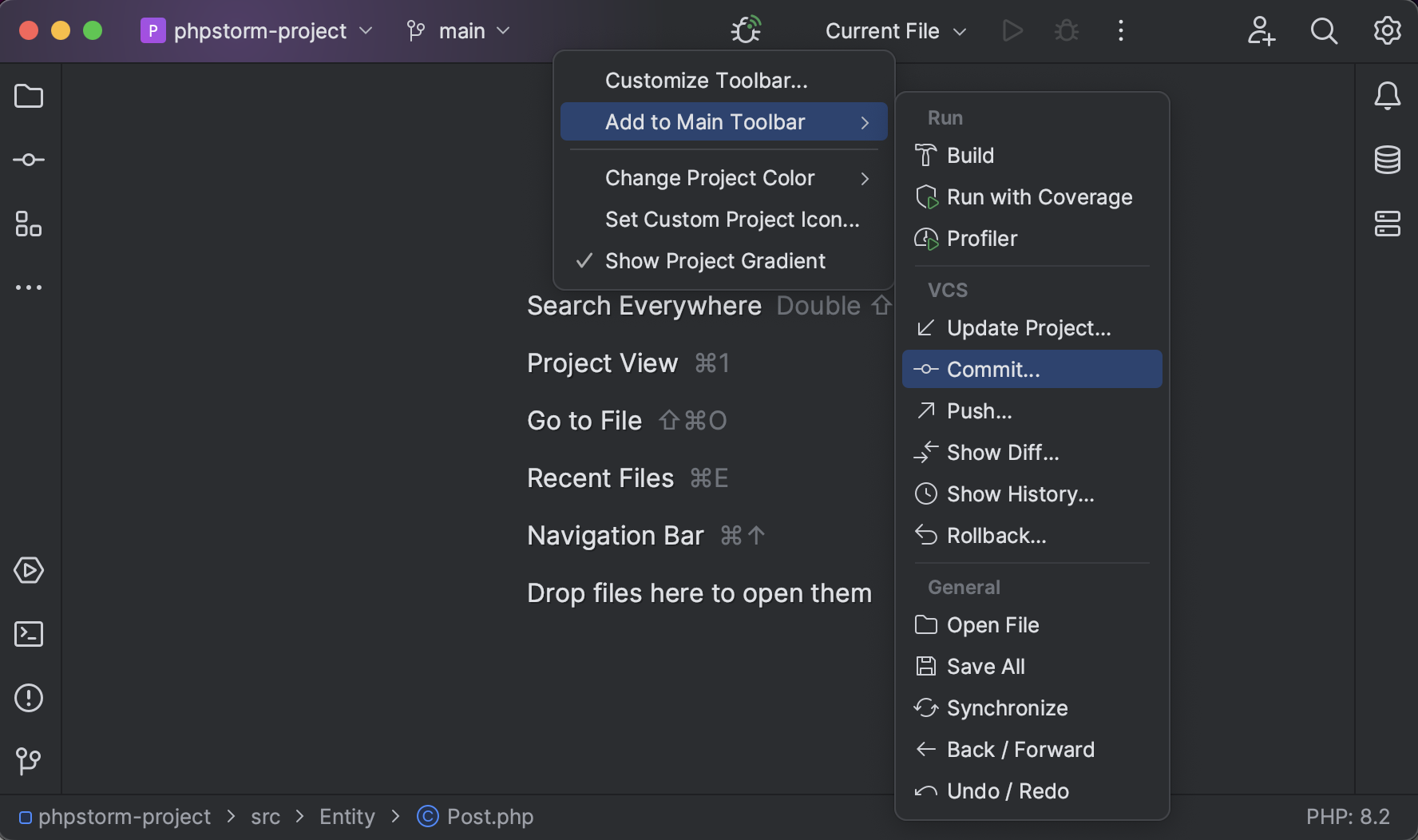The width and height of the screenshot is (1418, 840).
Task: Open the Current File run configuration dropdown
Action: 894,31
